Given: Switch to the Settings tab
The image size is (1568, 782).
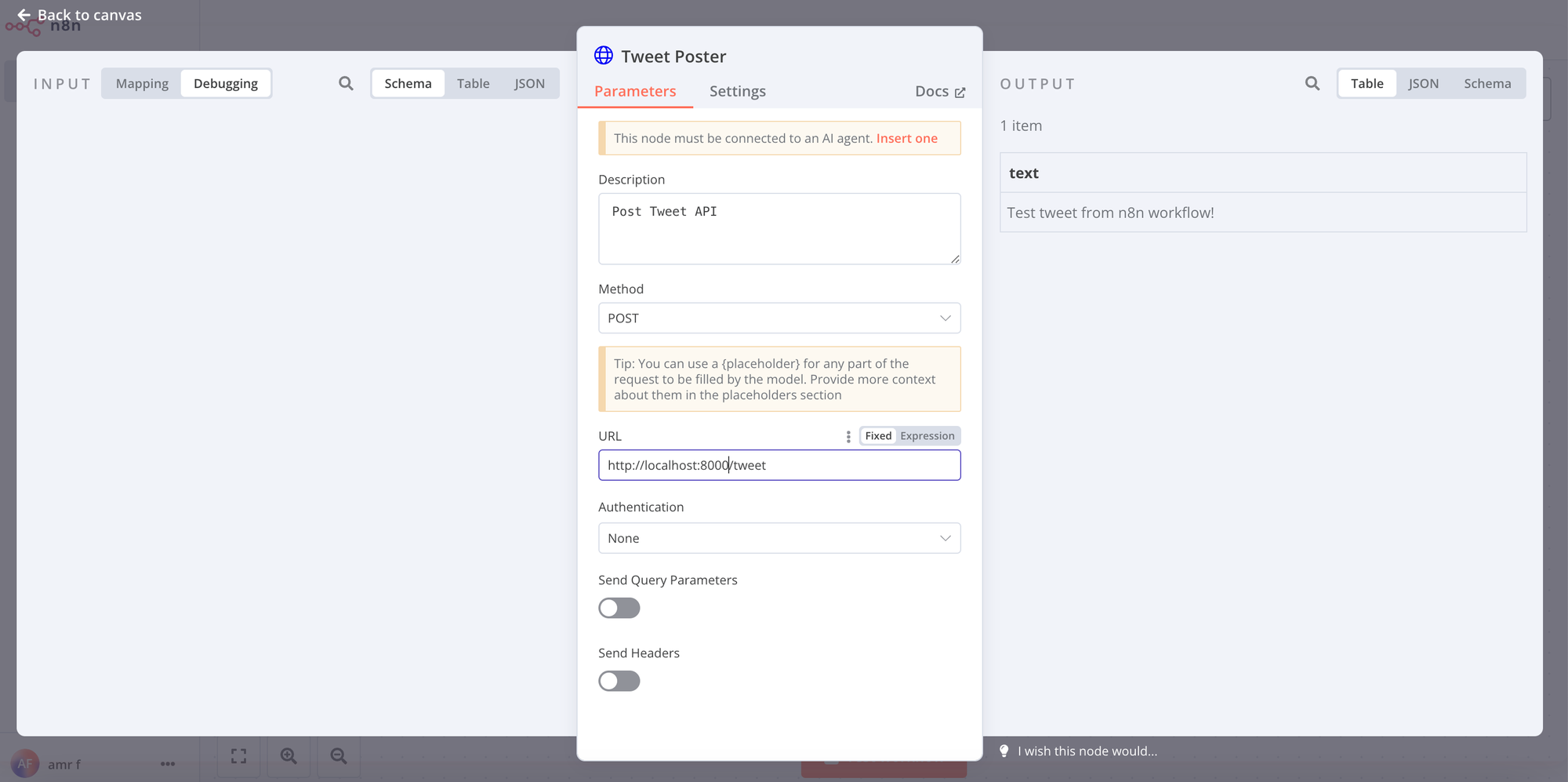Looking at the screenshot, I should pos(738,92).
